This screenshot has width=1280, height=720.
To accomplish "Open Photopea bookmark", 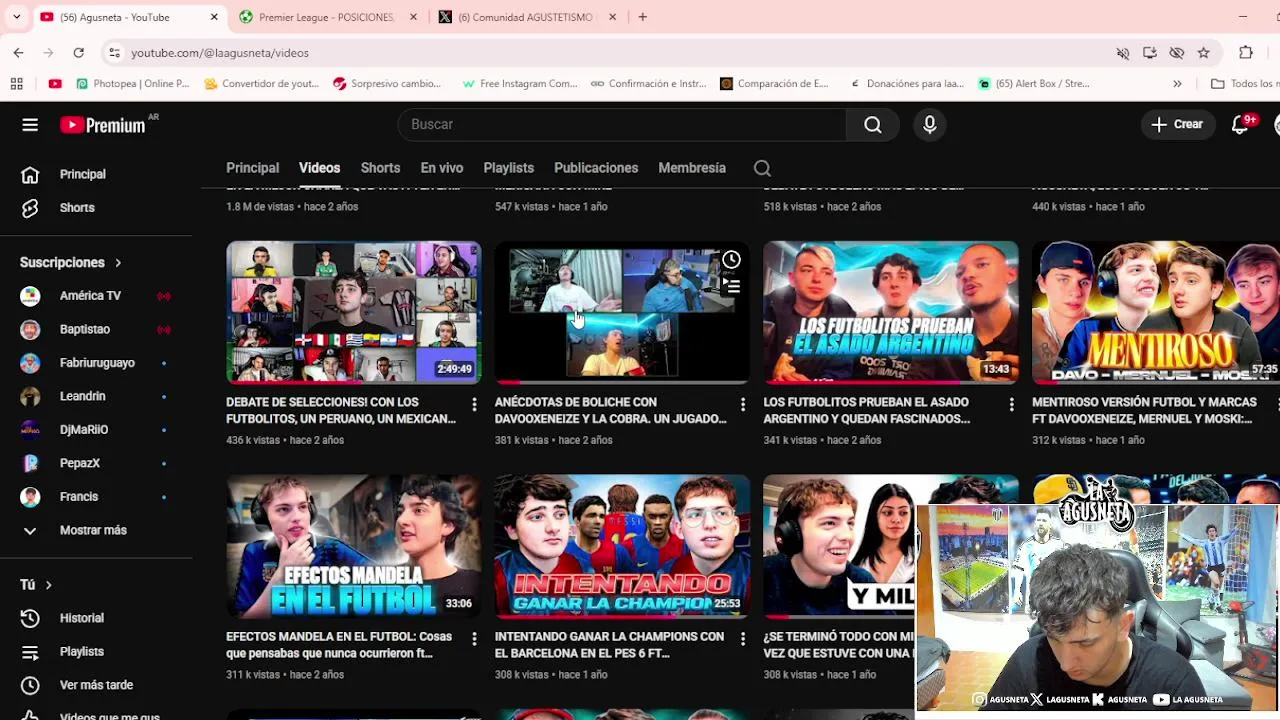I will (x=133, y=84).
